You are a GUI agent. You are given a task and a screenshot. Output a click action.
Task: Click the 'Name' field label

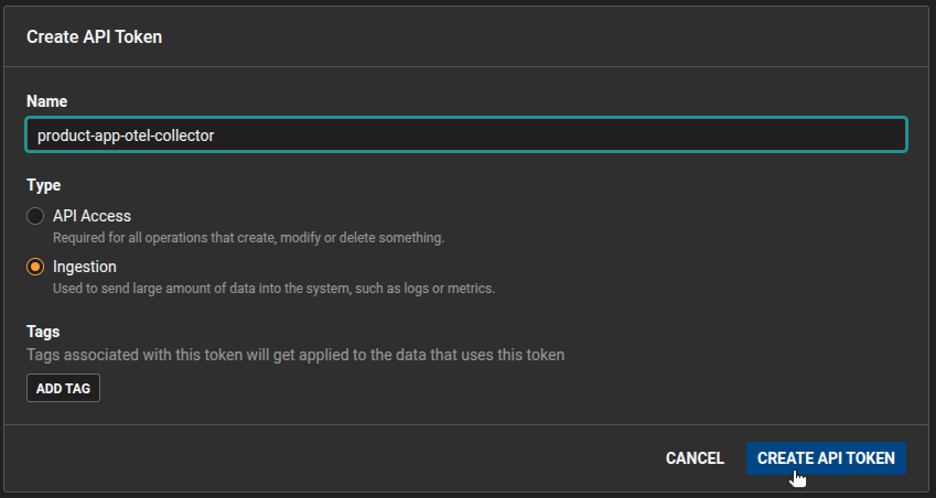(47, 101)
